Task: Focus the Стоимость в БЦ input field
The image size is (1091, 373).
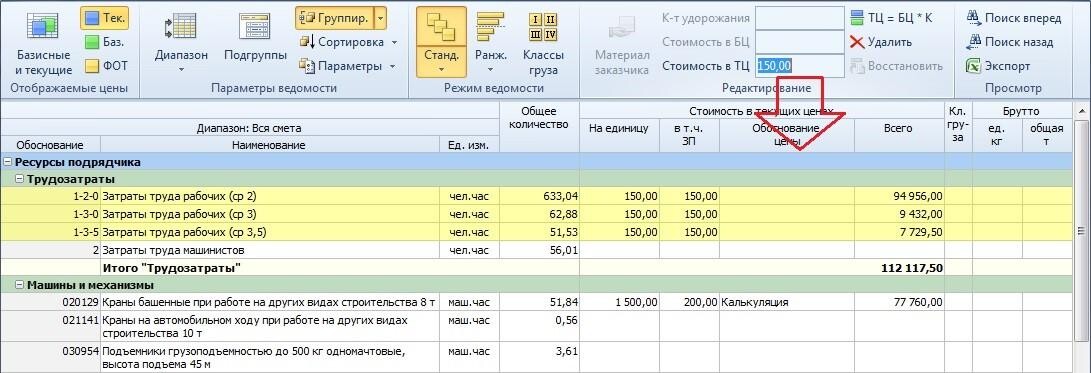Action: coord(799,42)
